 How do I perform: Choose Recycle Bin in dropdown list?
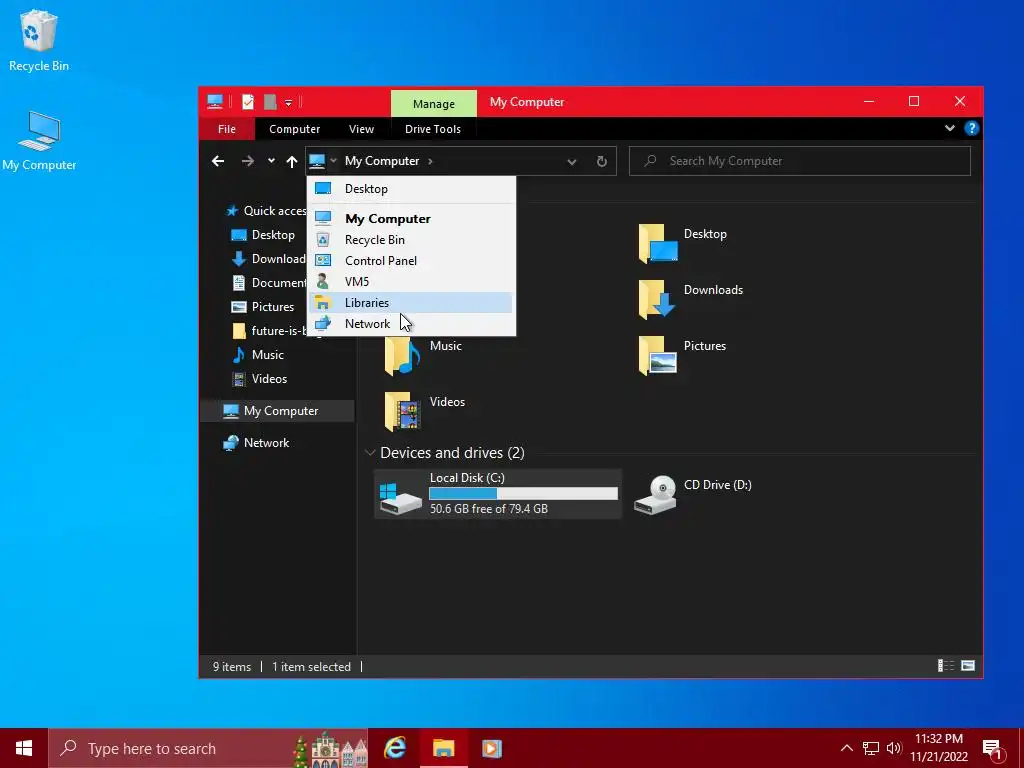(411, 240)
